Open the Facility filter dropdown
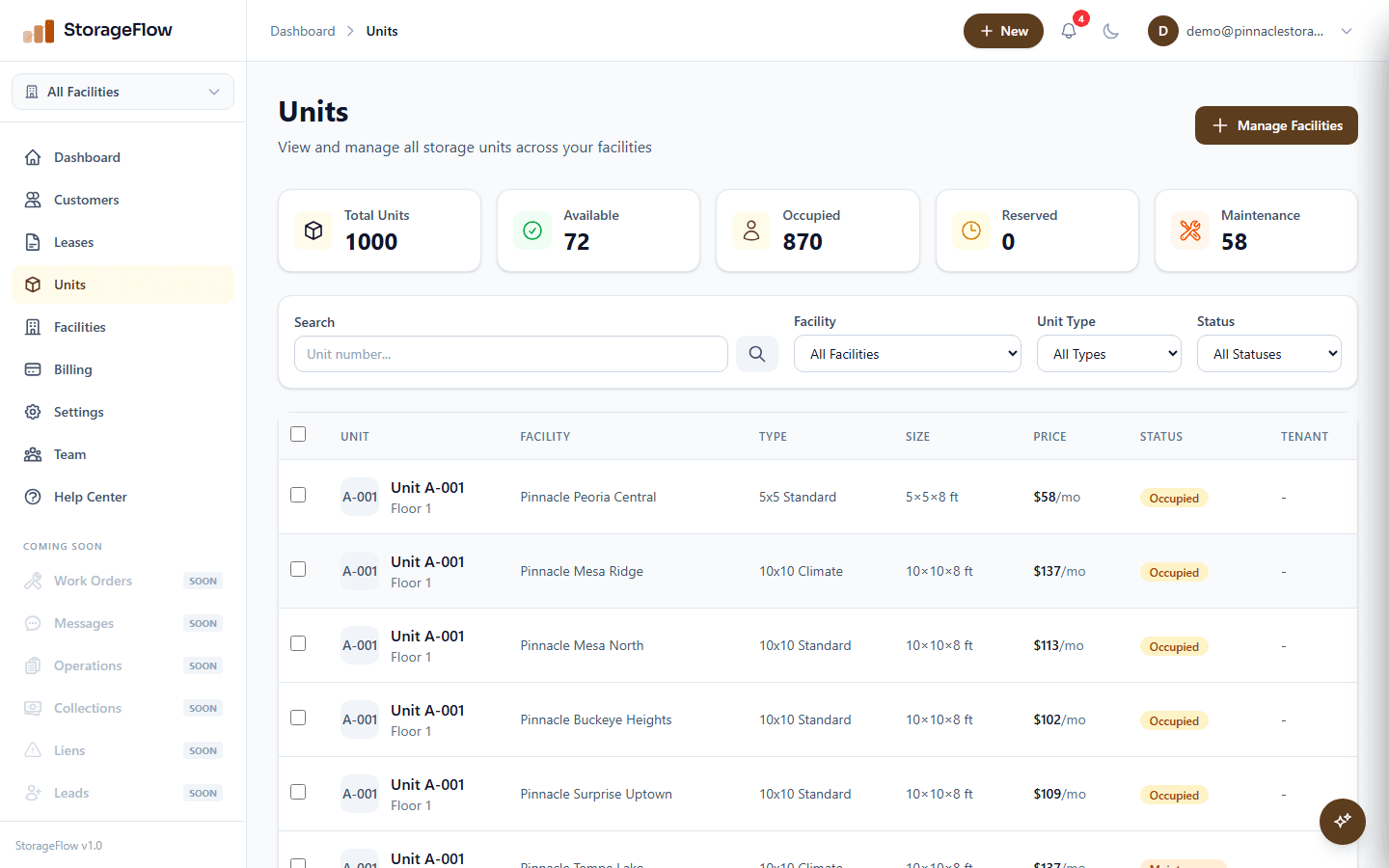 pos(907,353)
